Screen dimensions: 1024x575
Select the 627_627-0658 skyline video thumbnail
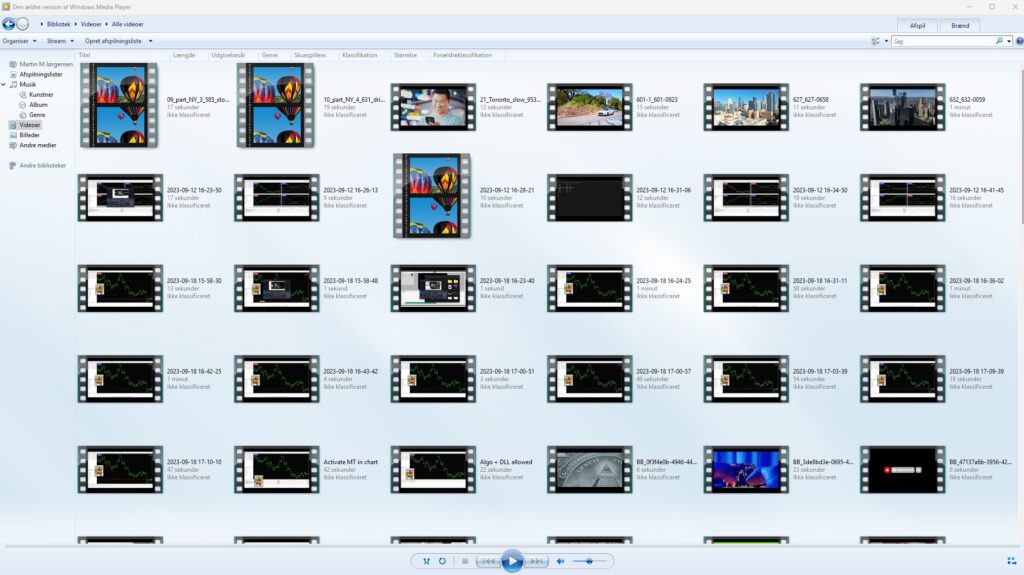tap(746, 107)
